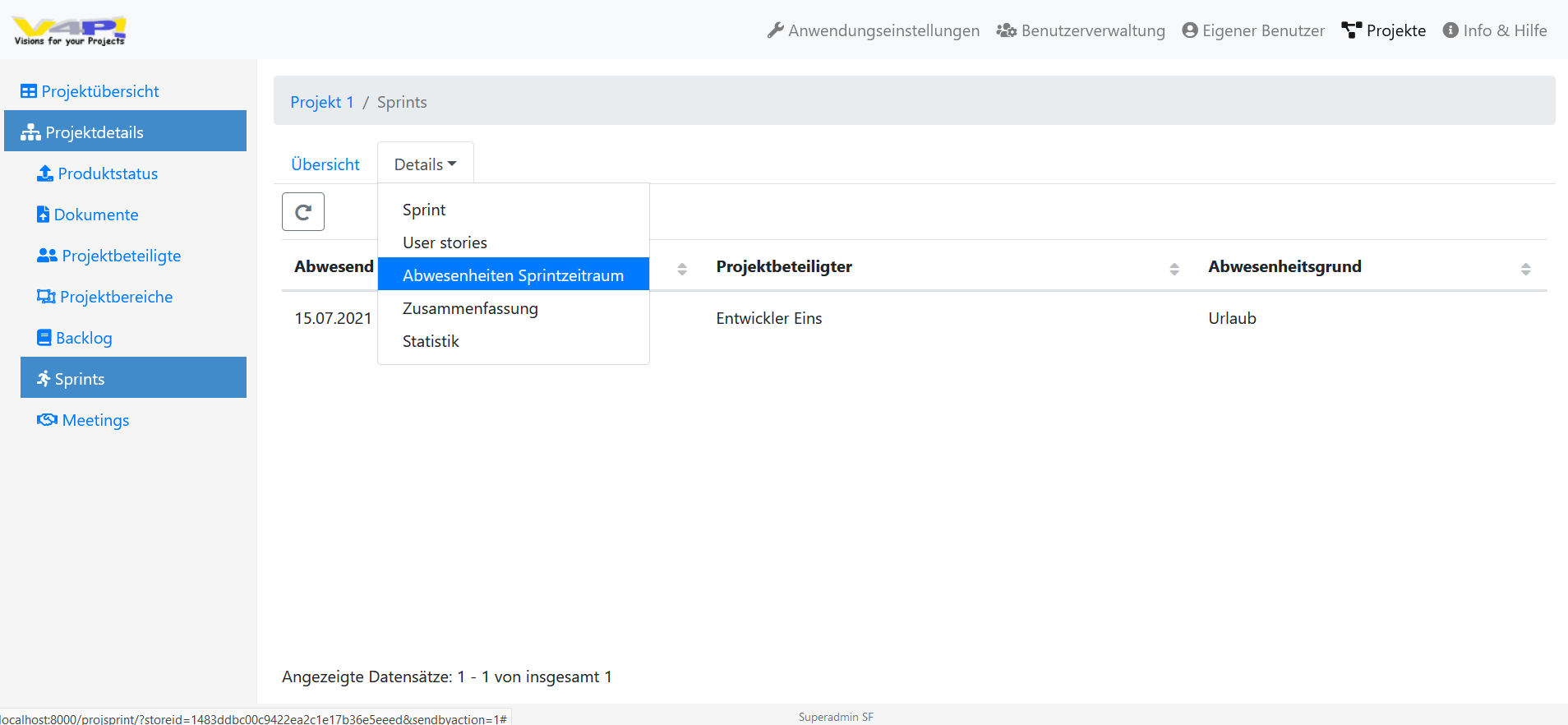Click the 15.07.2021 date cell
The image size is (1568, 725).
(333, 318)
